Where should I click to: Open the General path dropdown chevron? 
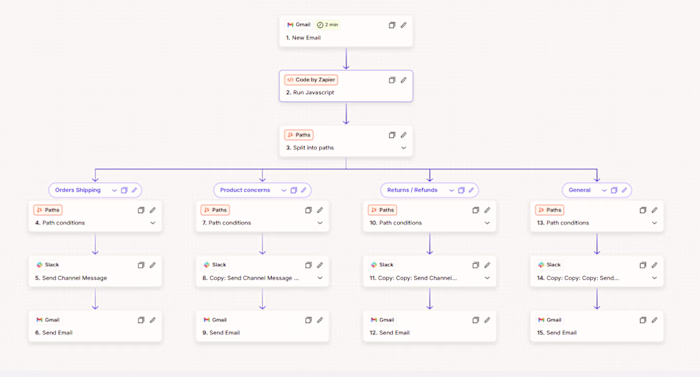(604, 190)
